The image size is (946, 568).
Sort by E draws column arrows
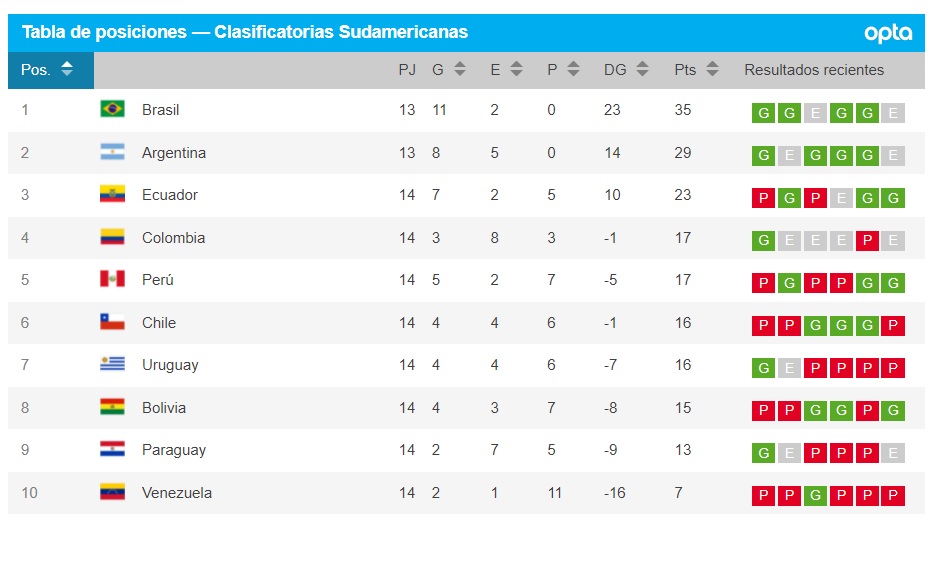(516, 69)
